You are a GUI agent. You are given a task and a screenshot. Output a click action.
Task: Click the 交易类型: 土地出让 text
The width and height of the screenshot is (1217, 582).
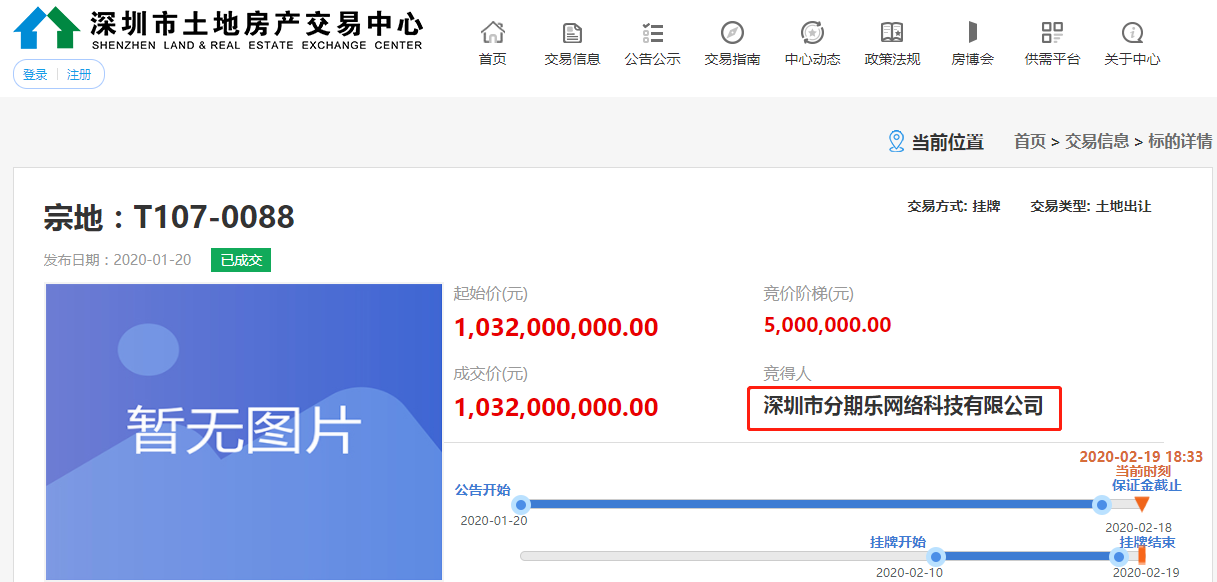click(x=1091, y=206)
